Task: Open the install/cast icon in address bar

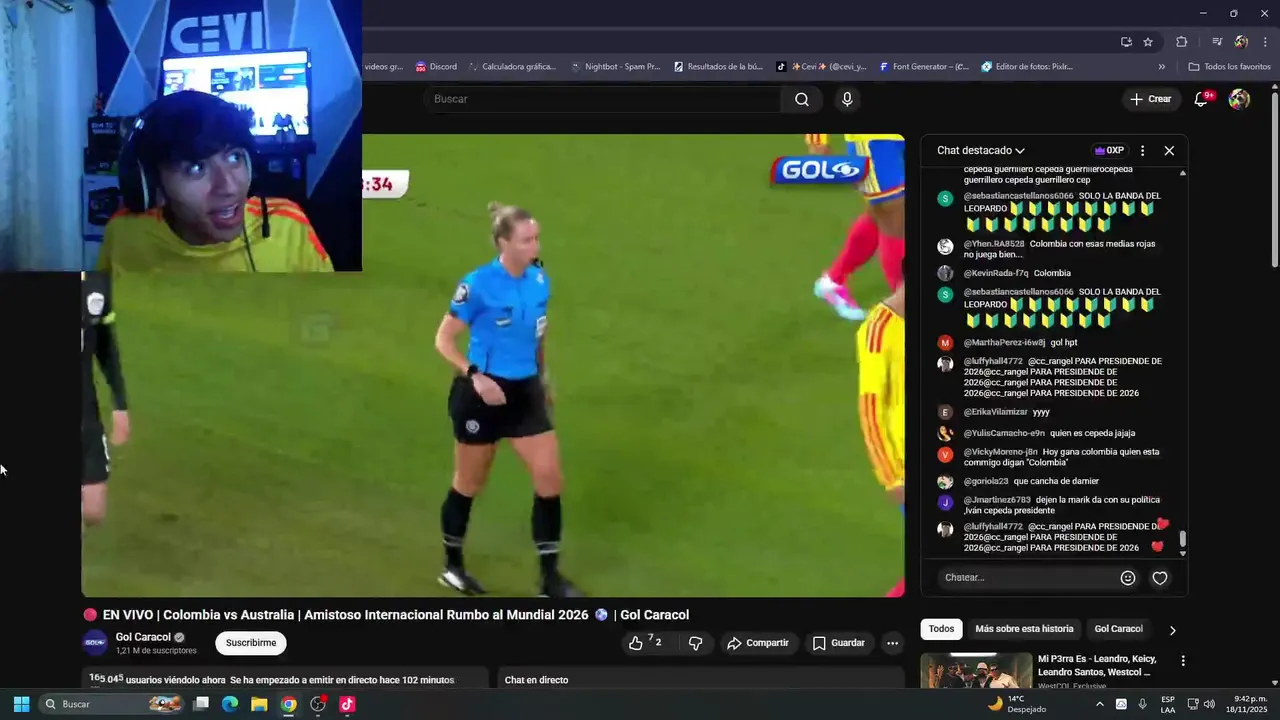Action: 1126,42
